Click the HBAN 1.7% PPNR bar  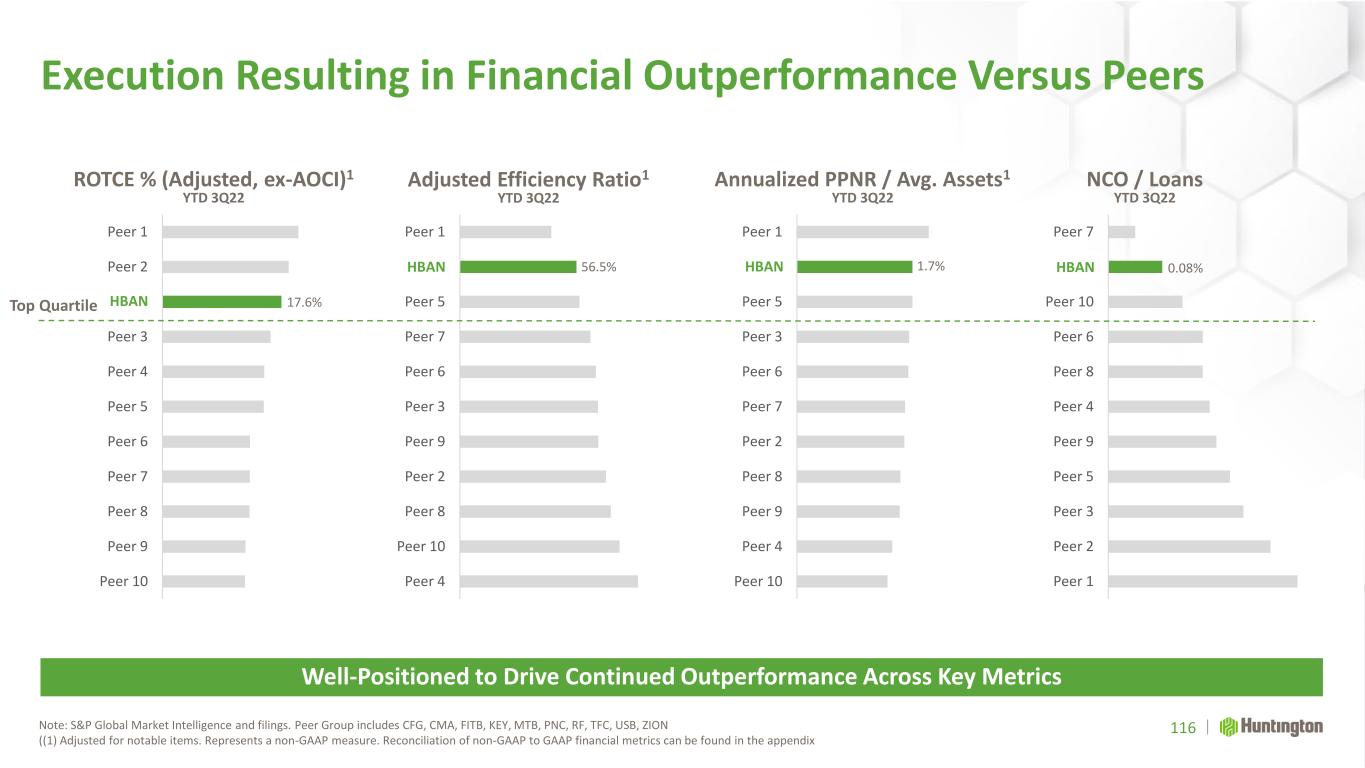click(855, 267)
